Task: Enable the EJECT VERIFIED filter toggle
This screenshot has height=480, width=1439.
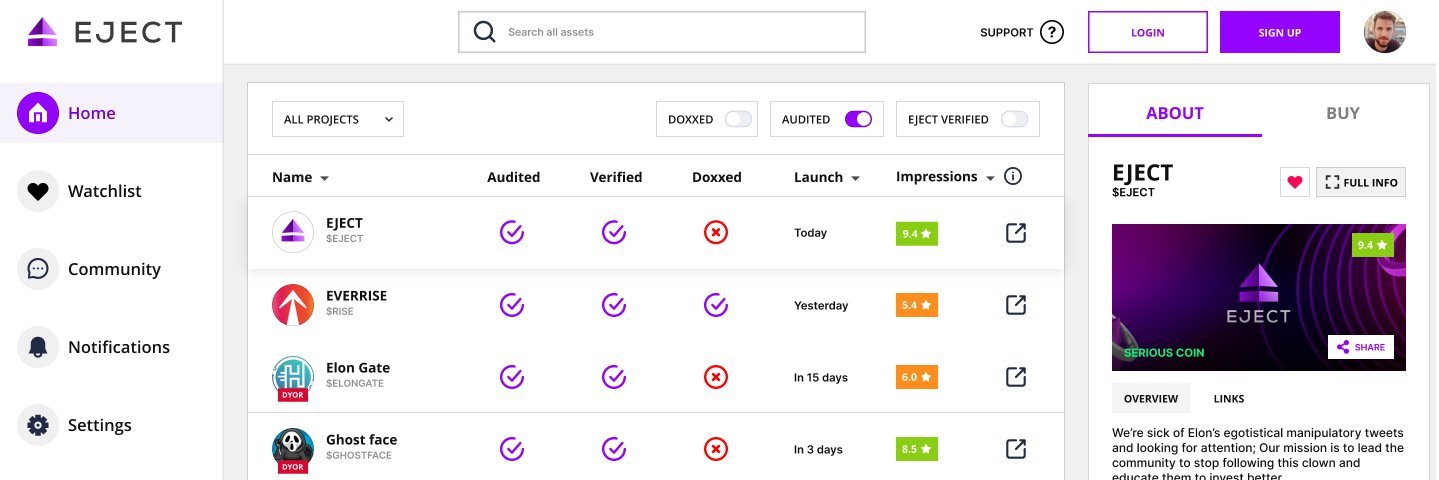Action: [1014, 119]
